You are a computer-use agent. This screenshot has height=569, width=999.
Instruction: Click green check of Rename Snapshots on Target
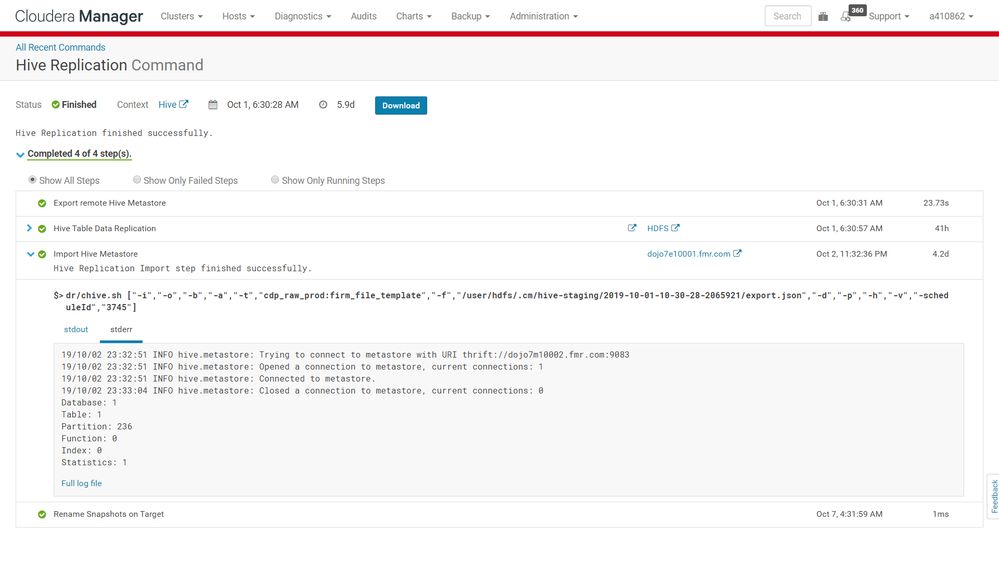click(x=42, y=514)
